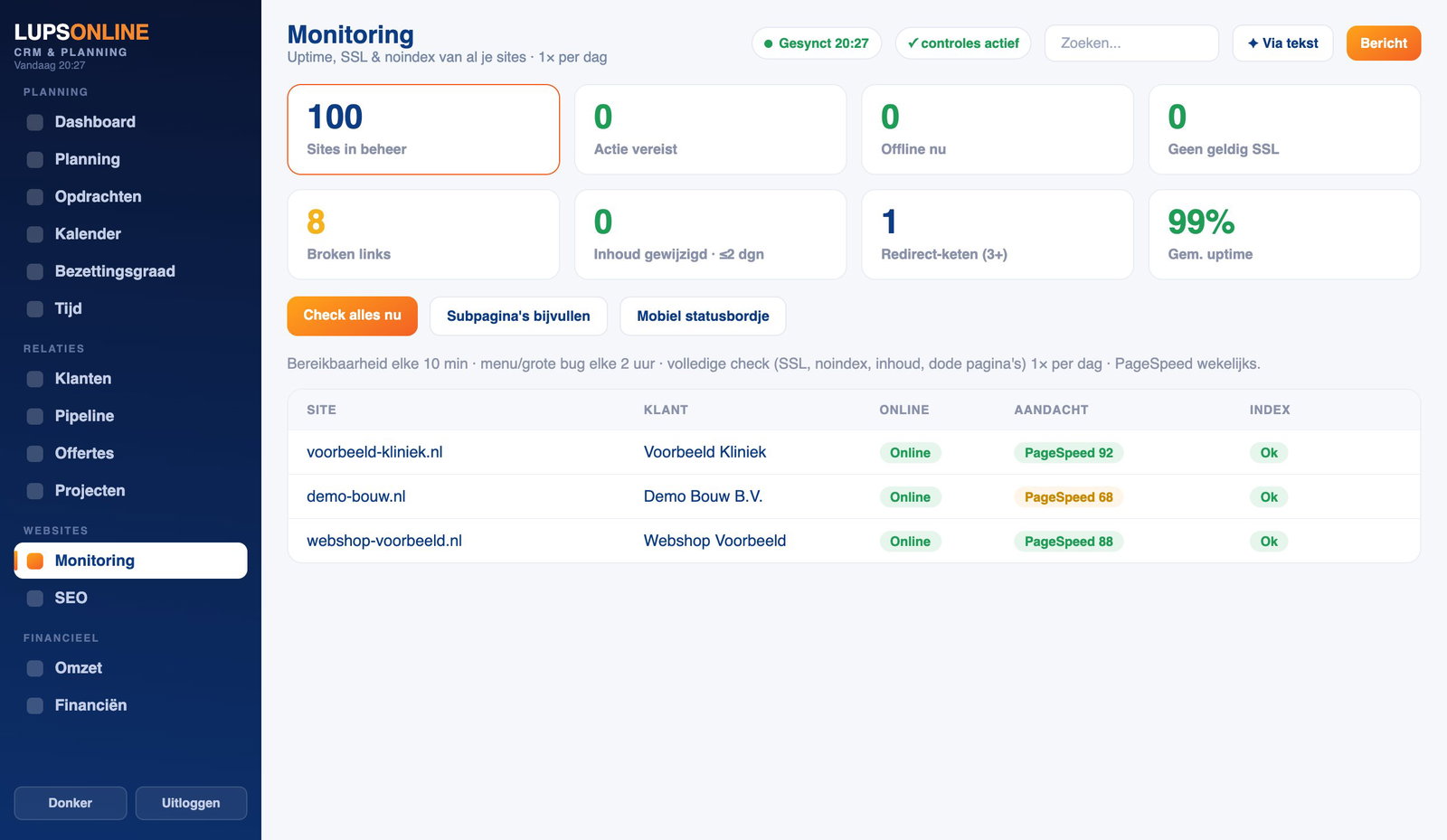Focus the Zoeken search field
The image size is (1447, 840).
point(1131,43)
